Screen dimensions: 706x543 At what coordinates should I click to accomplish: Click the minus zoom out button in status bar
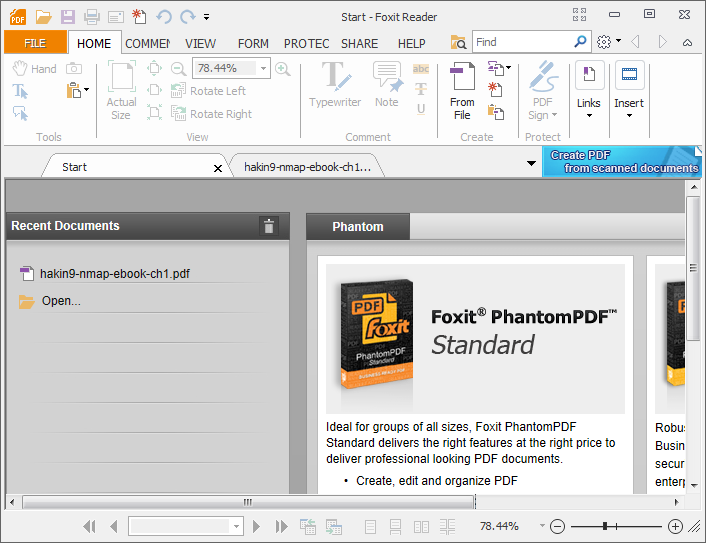click(557, 526)
